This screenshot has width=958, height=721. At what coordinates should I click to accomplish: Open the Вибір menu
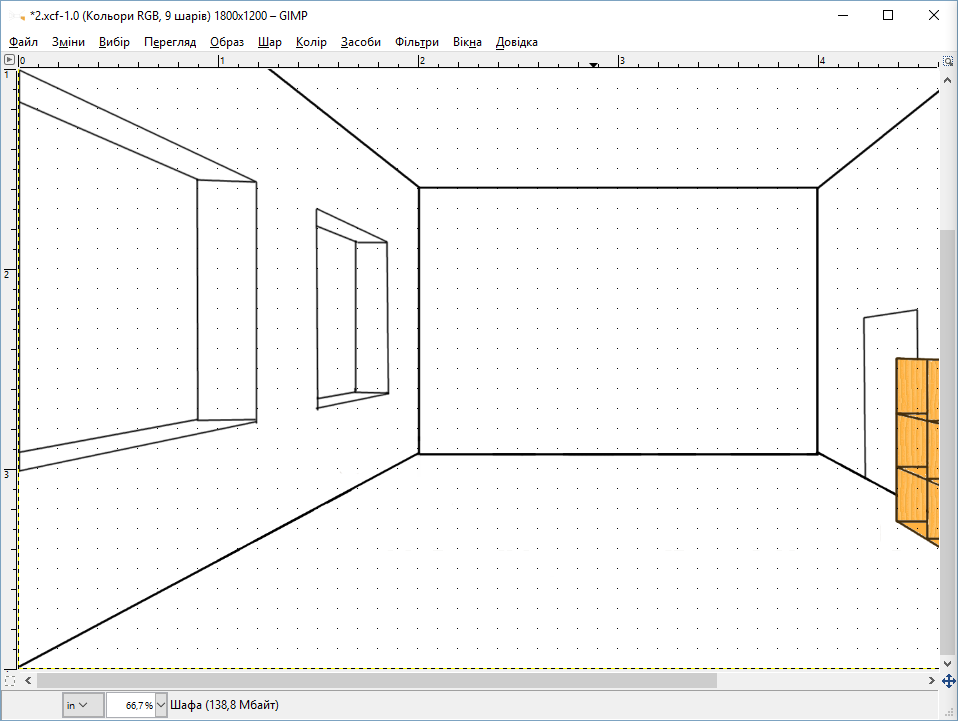pyautogui.click(x=114, y=42)
